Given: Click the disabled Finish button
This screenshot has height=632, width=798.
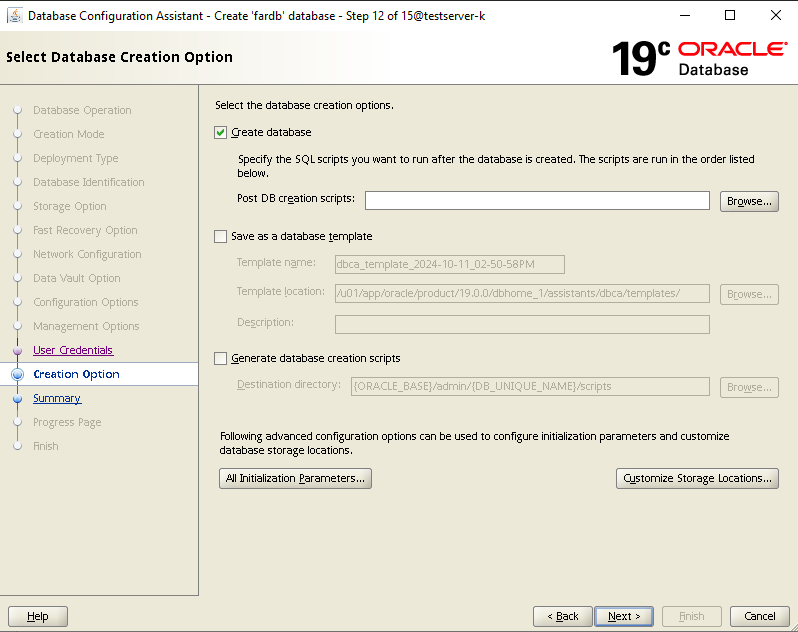Looking at the screenshot, I should pos(692,616).
